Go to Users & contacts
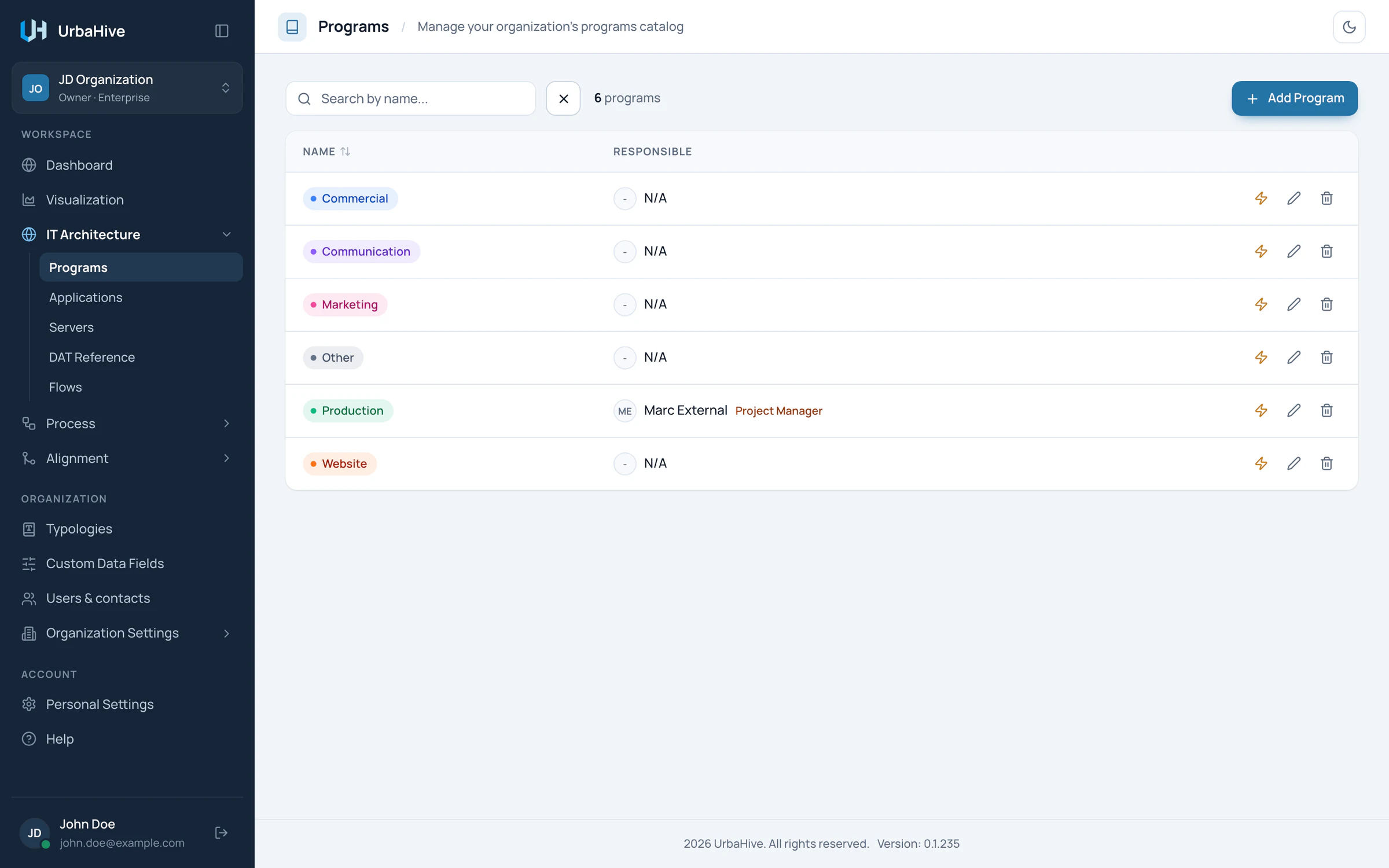Image resolution: width=1389 pixels, height=868 pixels. [127, 598]
